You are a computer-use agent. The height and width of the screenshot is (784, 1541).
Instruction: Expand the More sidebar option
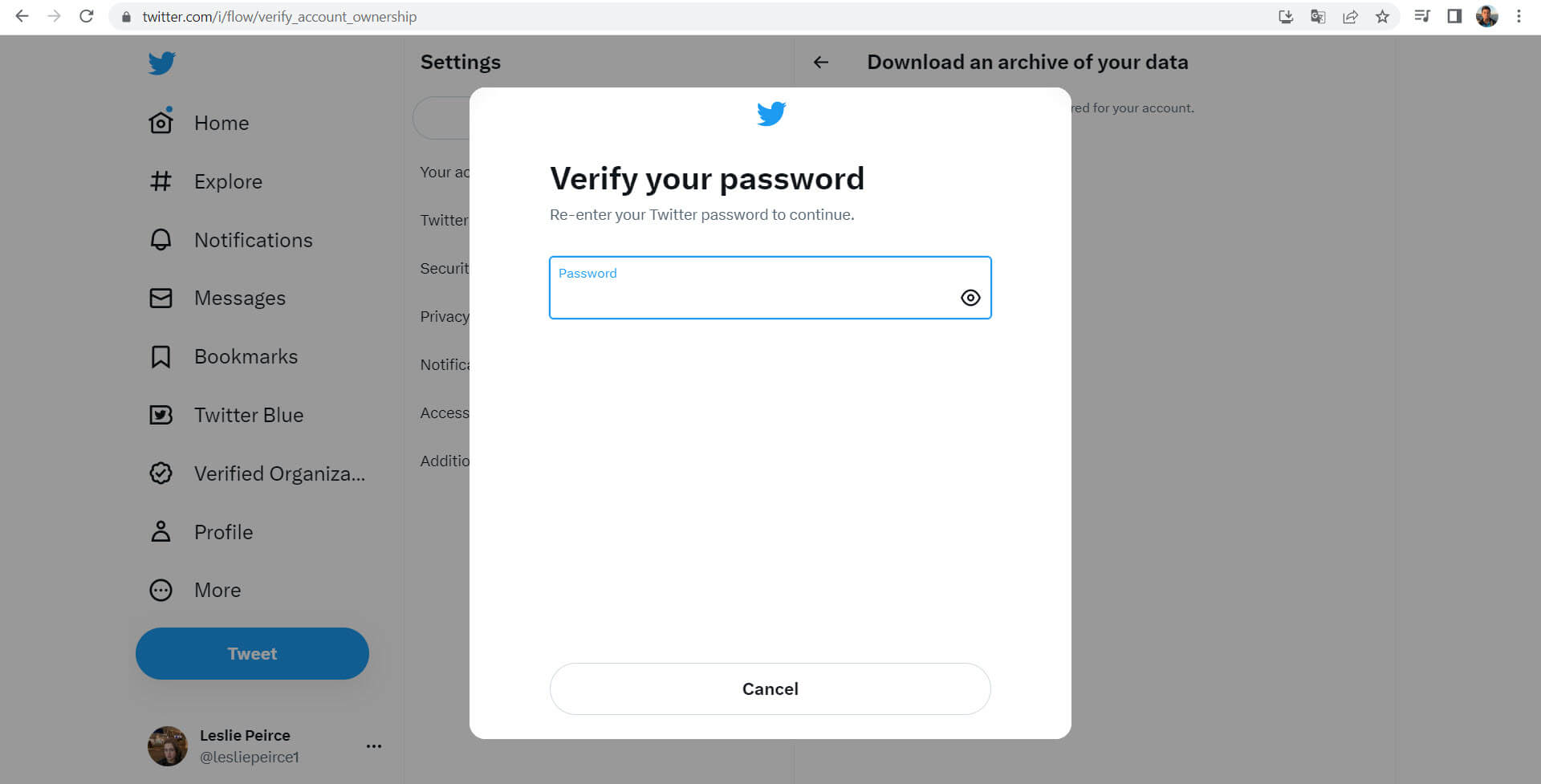click(x=161, y=590)
